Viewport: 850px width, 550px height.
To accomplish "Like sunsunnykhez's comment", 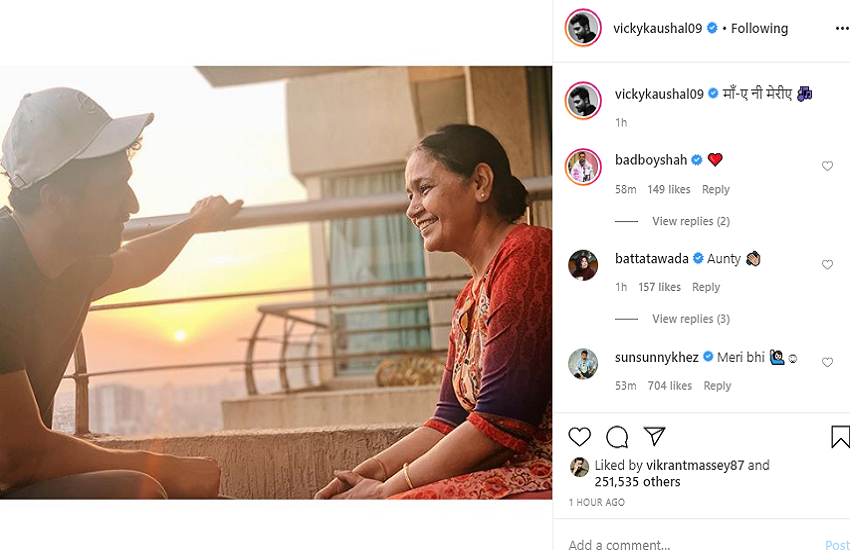I will tap(827, 363).
